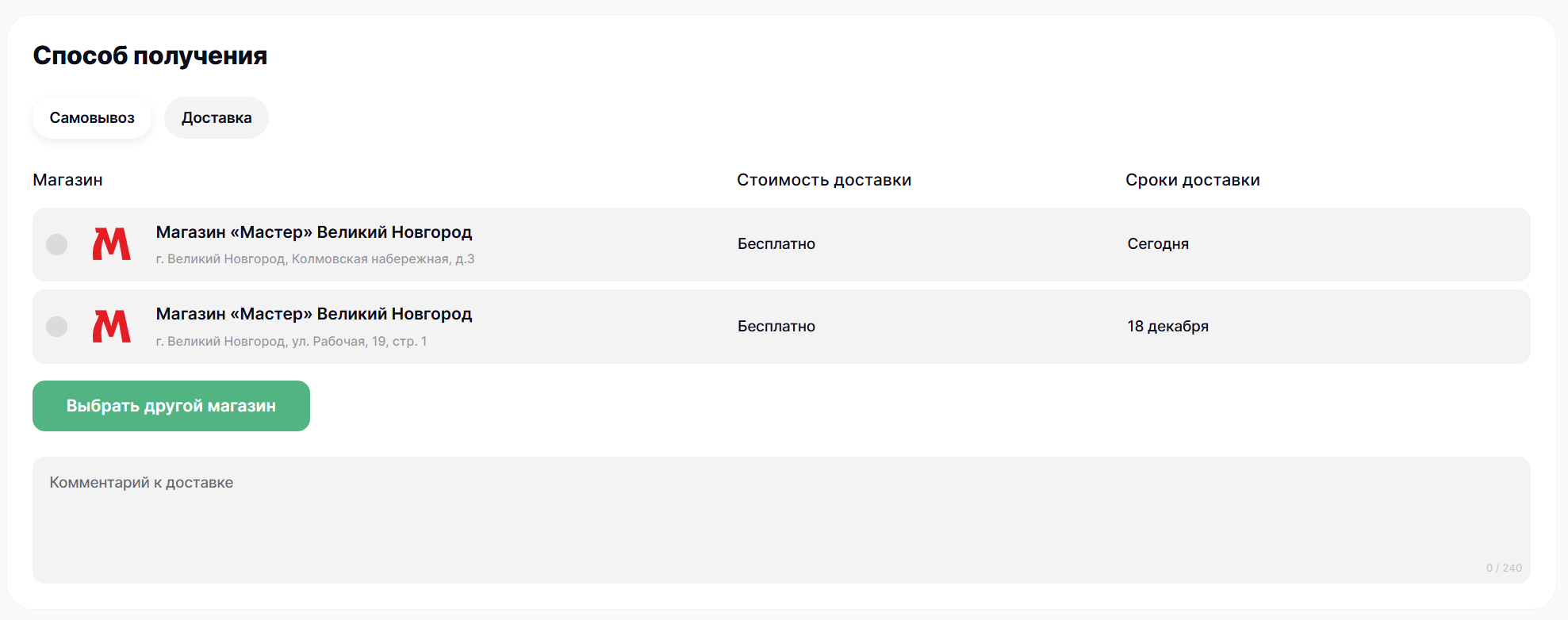1568x620 pixels.
Task: Click red M logo of Колмовская набережная store
Action: tap(112, 244)
